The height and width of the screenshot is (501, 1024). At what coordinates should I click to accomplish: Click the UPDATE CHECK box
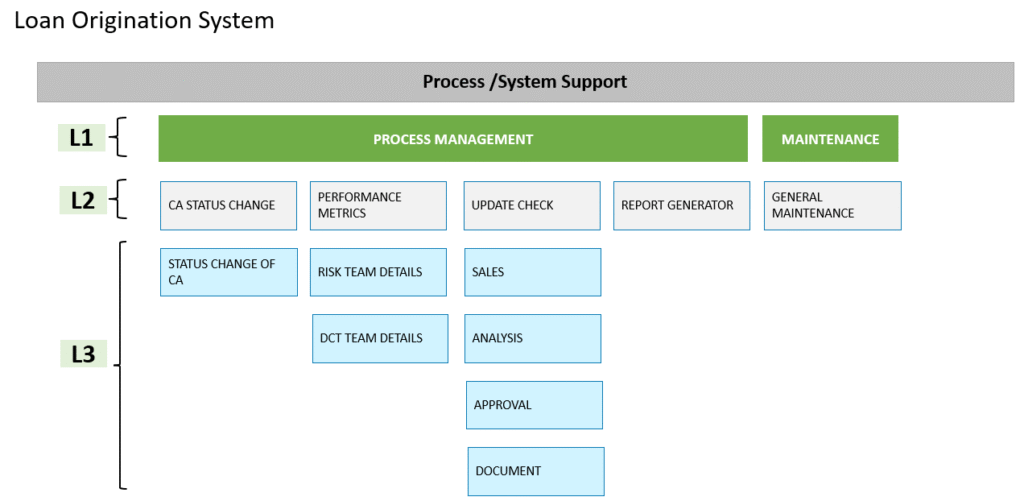[532, 206]
